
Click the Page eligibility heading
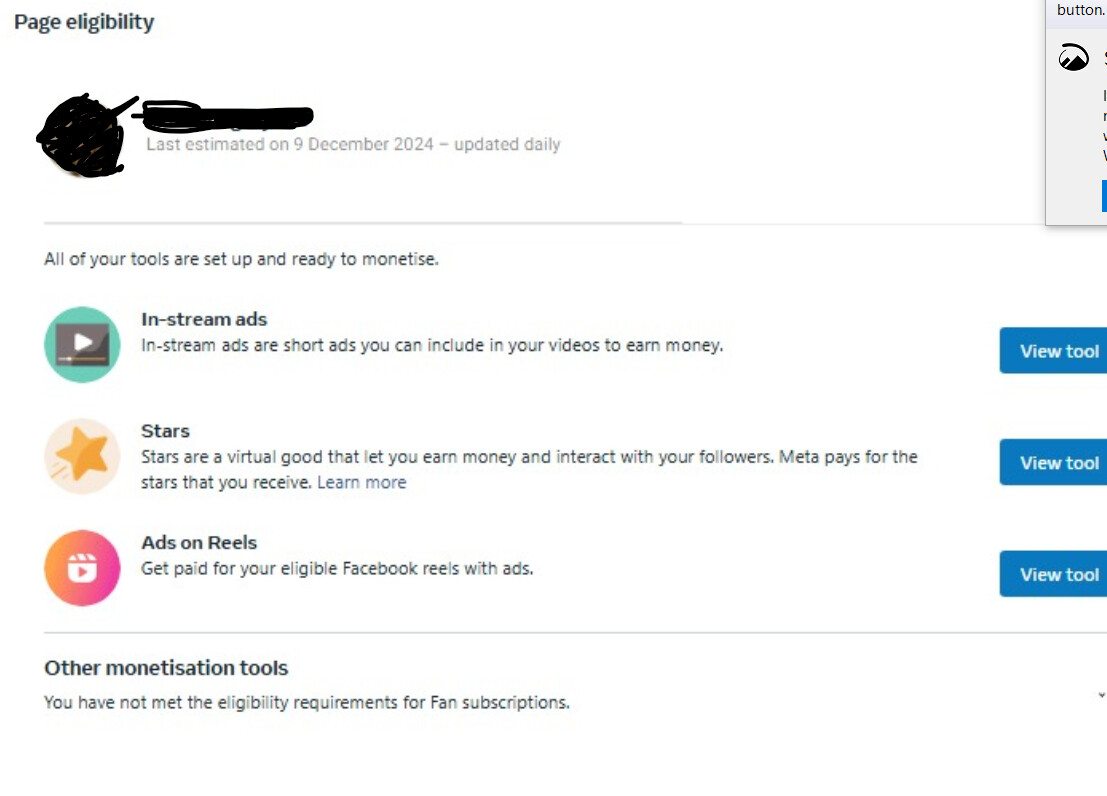(x=84, y=22)
